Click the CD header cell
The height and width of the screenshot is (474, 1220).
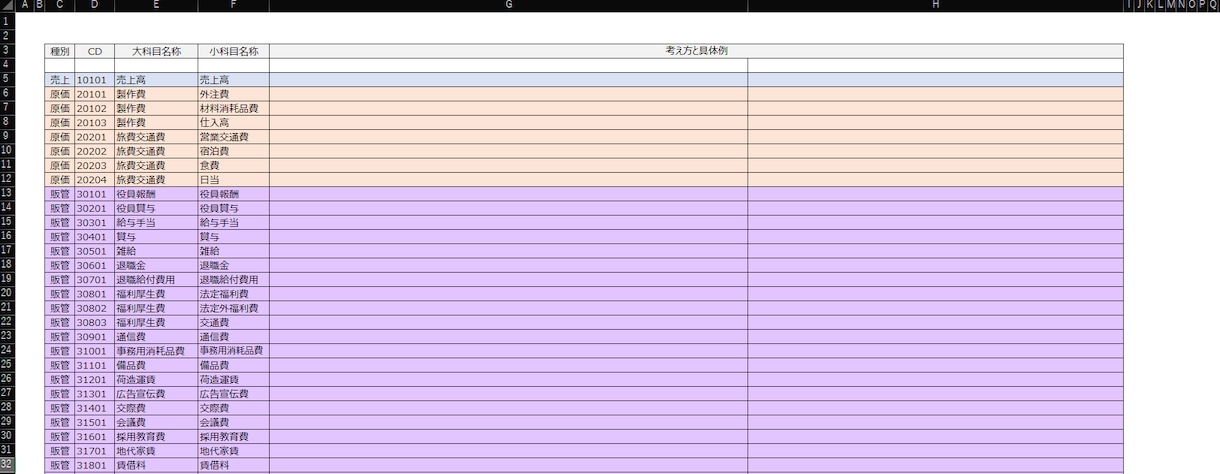click(x=94, y=50)
